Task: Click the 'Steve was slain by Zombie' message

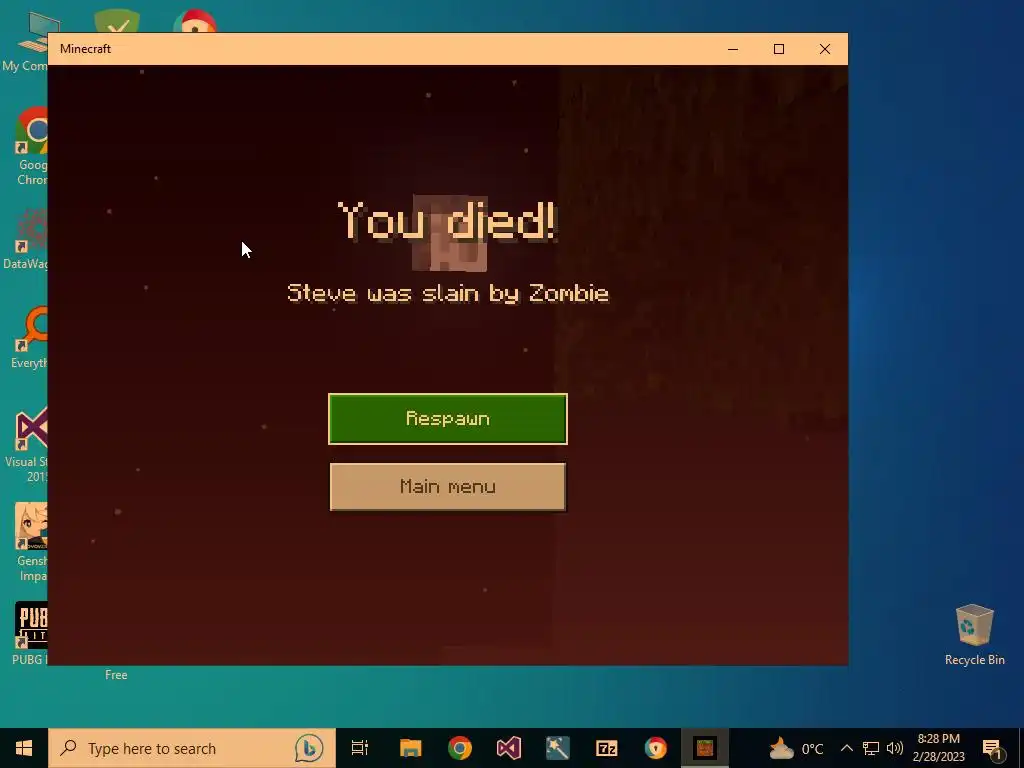Action: point(448,293)
